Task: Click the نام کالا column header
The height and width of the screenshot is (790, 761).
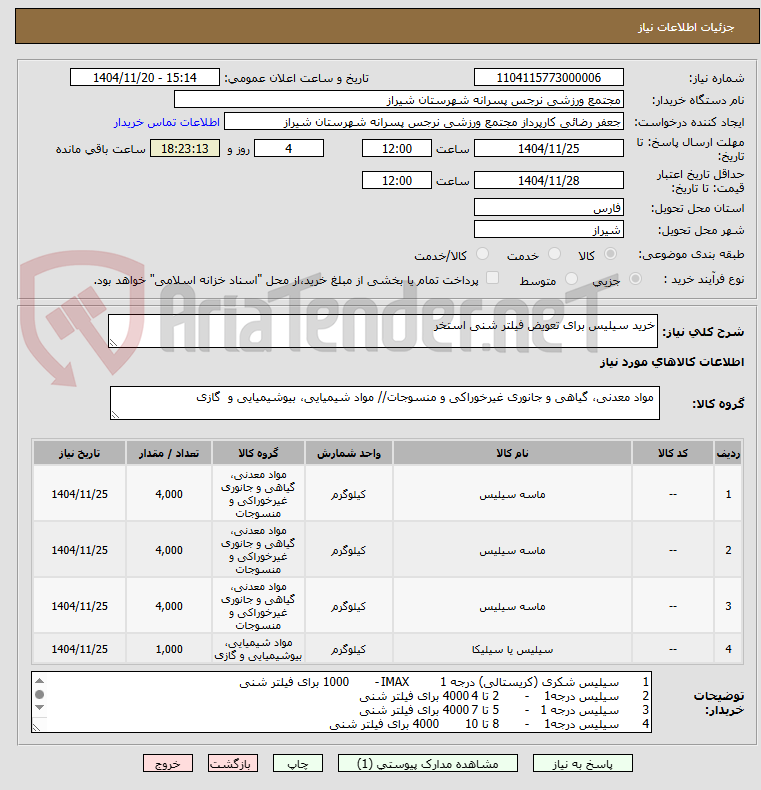Action: 512,453
